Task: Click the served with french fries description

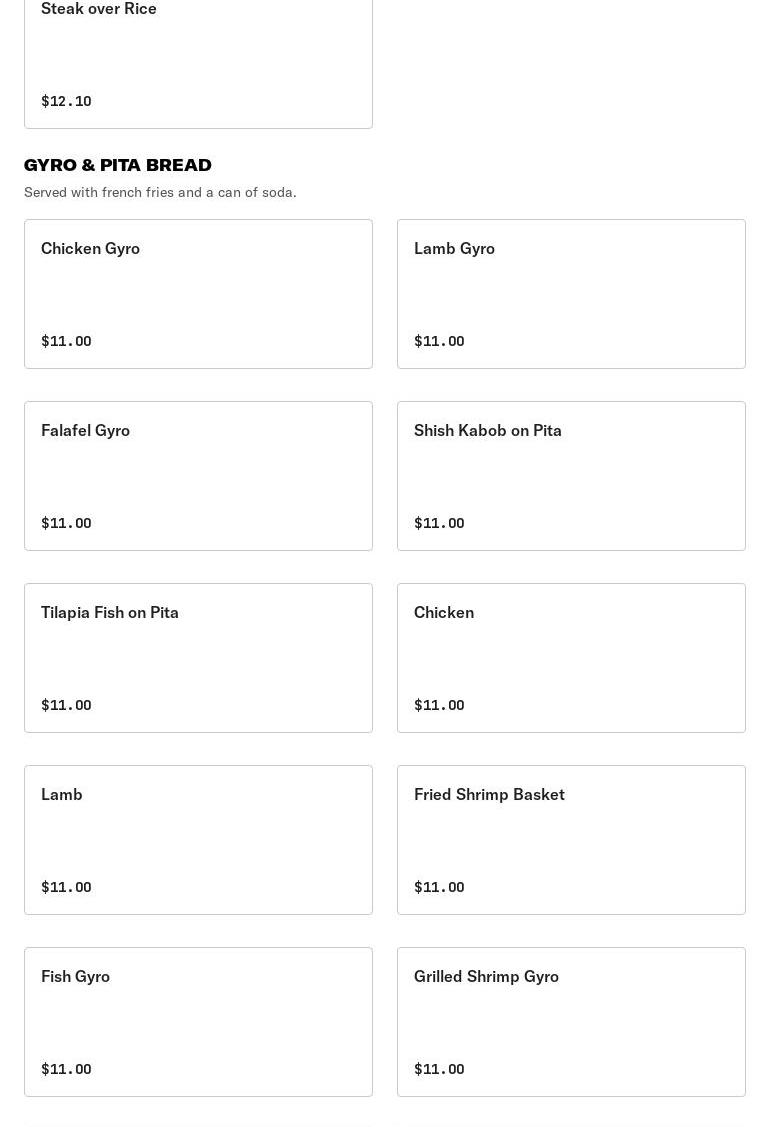Action: pyautogui.click(x=160, y=192)
